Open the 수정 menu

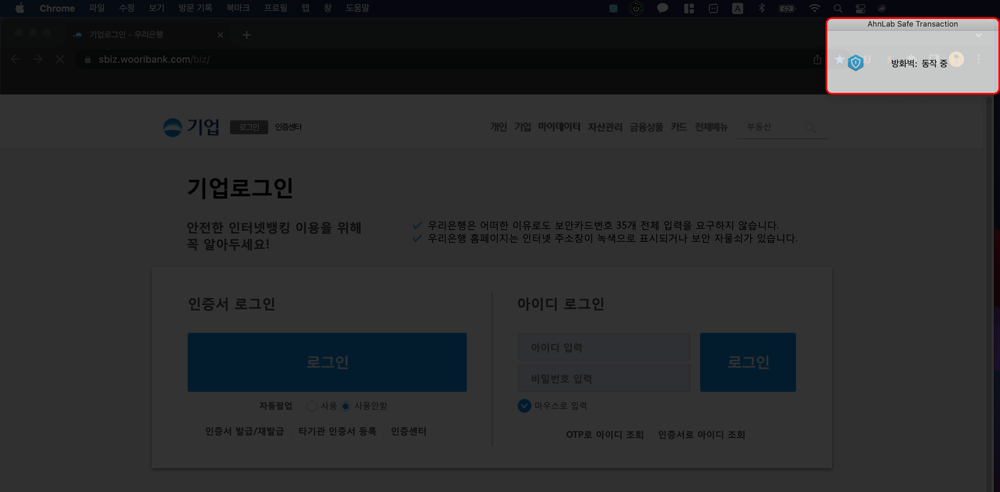pyautogui.click(x=126, y=8)
